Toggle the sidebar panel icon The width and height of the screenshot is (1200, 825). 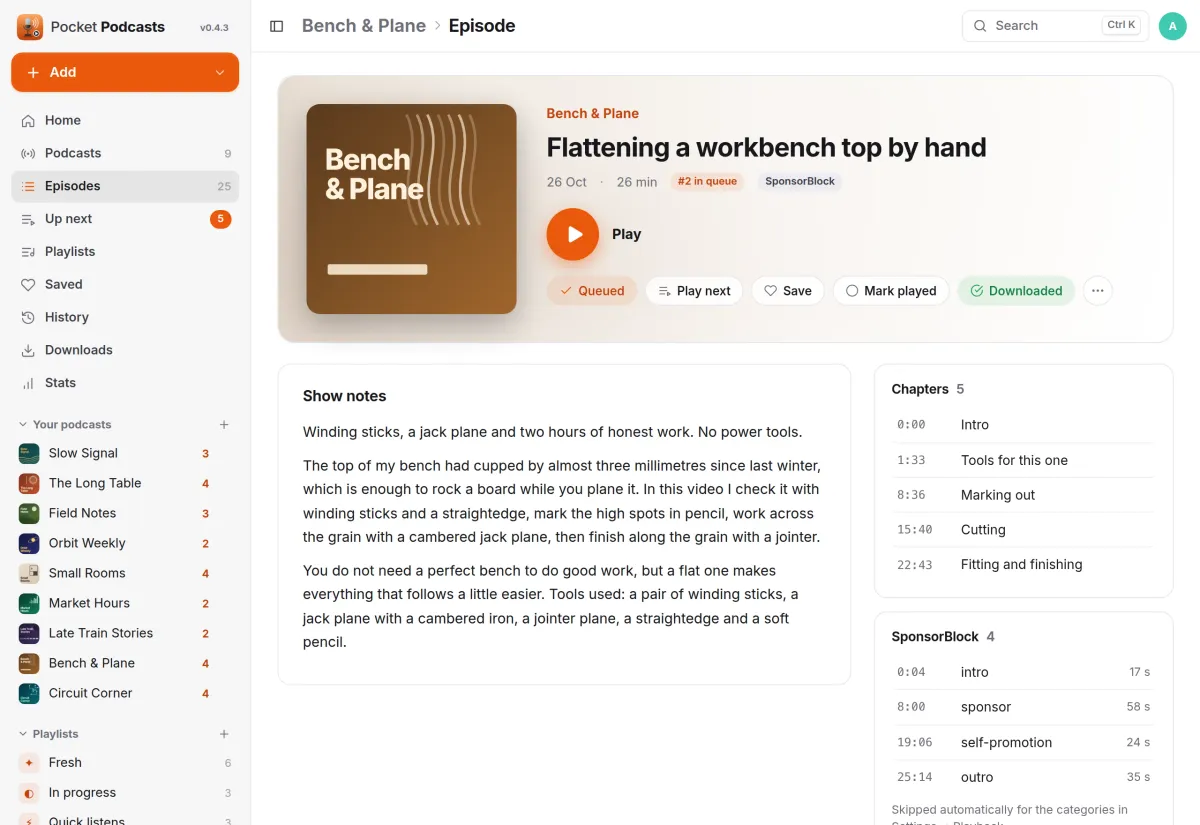coord(277,26)
